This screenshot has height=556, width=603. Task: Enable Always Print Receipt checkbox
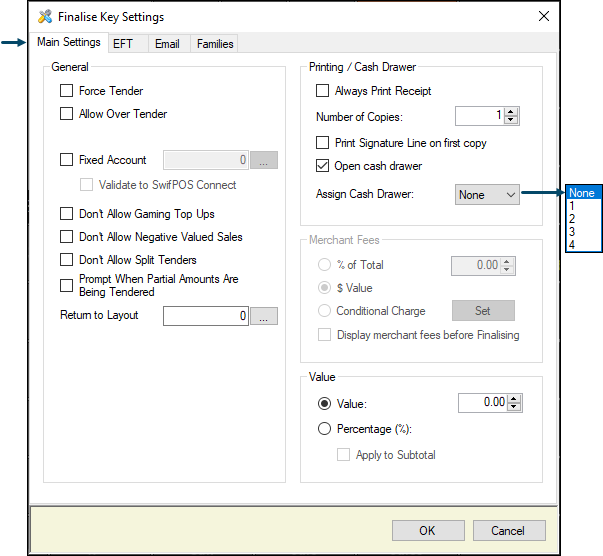(322, 91)
